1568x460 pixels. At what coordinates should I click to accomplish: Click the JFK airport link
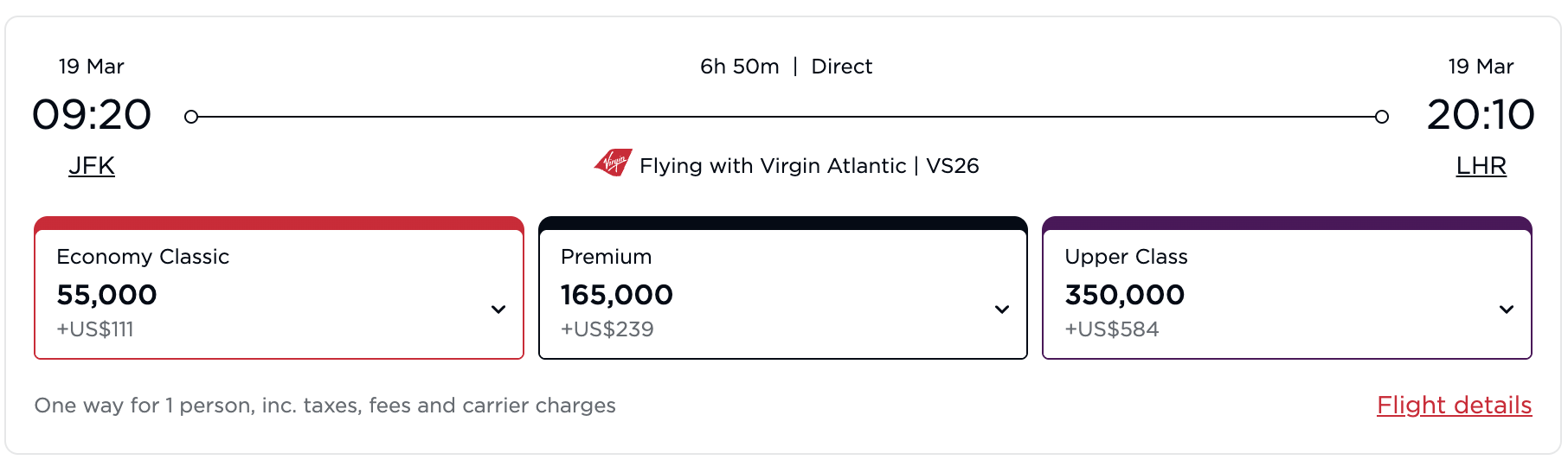tap(92, 166)
